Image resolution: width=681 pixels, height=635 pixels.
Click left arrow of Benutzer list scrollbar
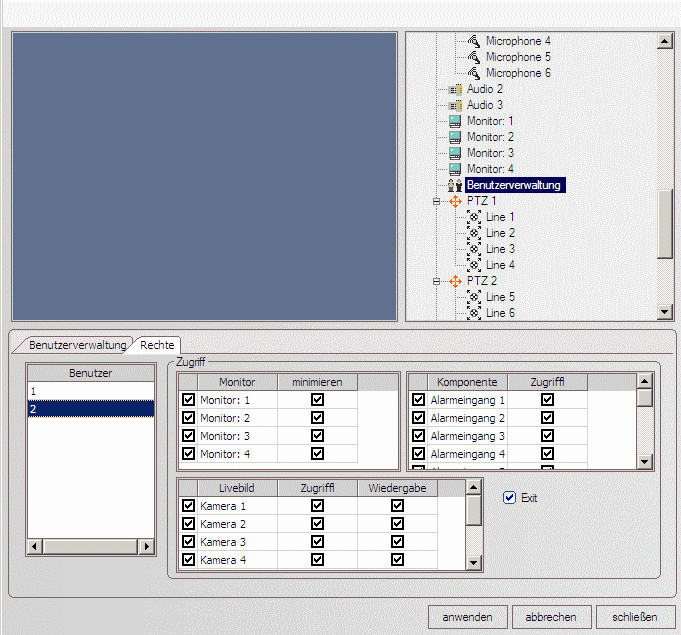click(35, 546)
